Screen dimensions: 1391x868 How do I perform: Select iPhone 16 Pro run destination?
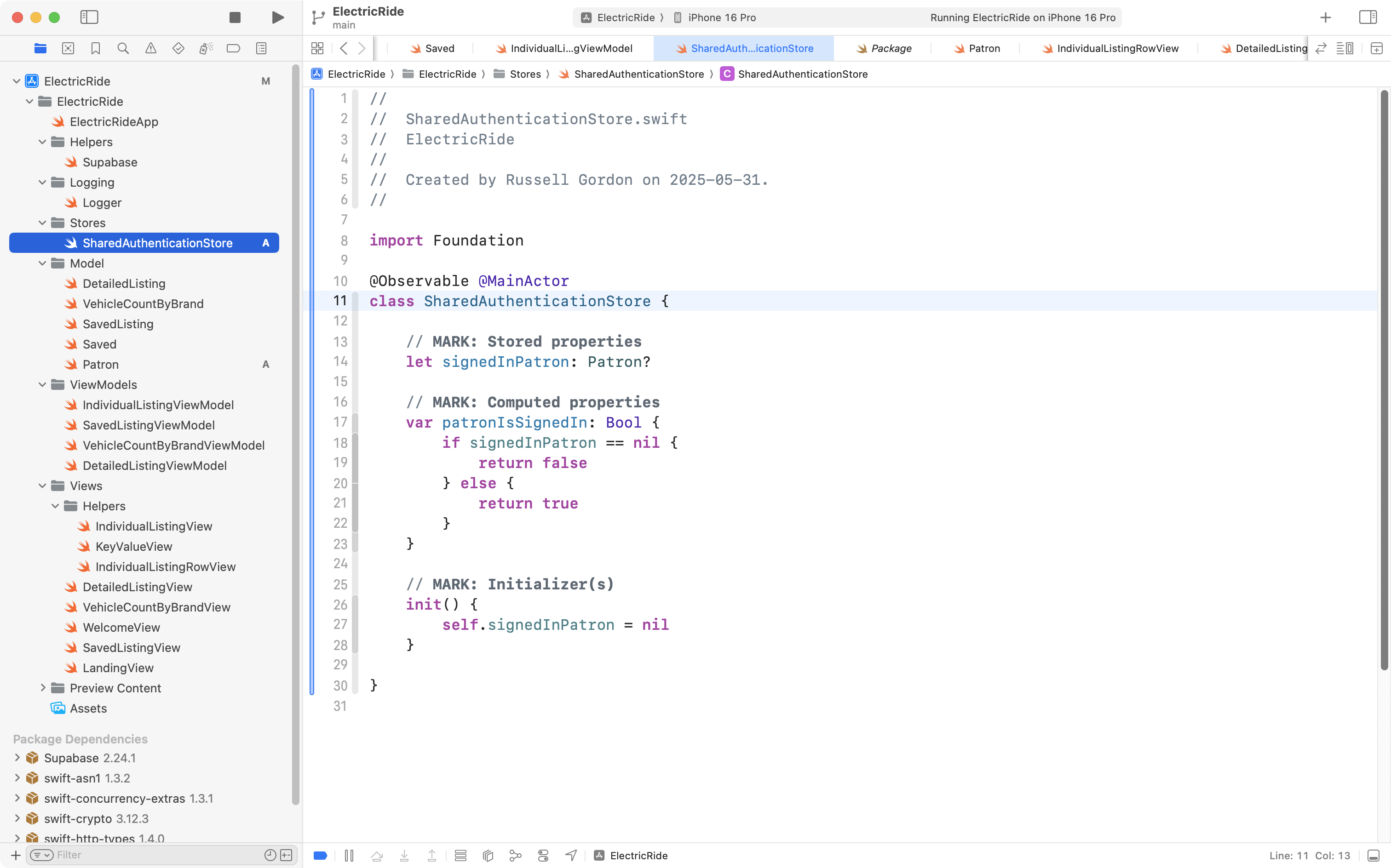click(x=721, y=17)
